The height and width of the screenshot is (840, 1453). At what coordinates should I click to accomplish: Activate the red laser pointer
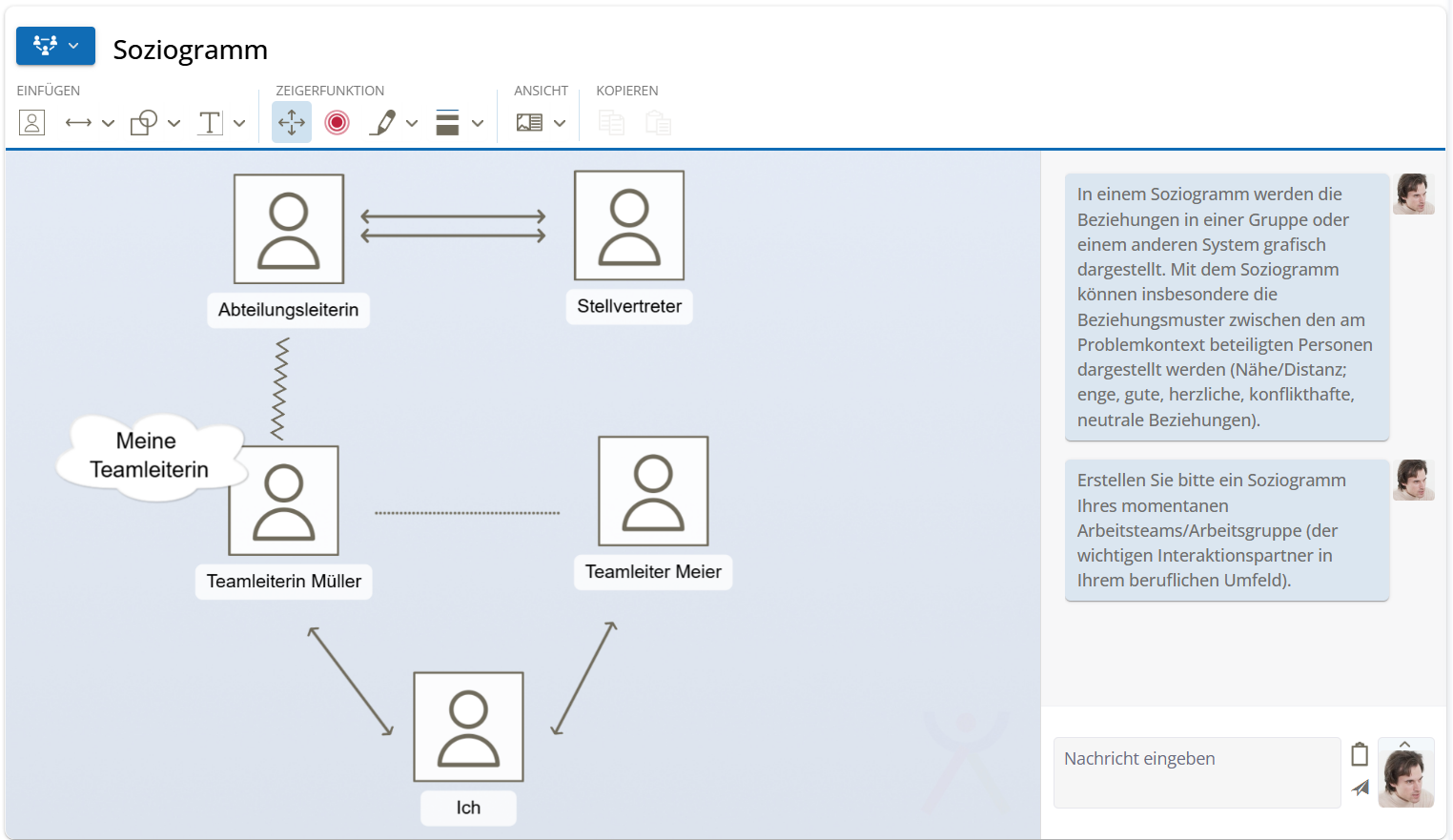337,123
